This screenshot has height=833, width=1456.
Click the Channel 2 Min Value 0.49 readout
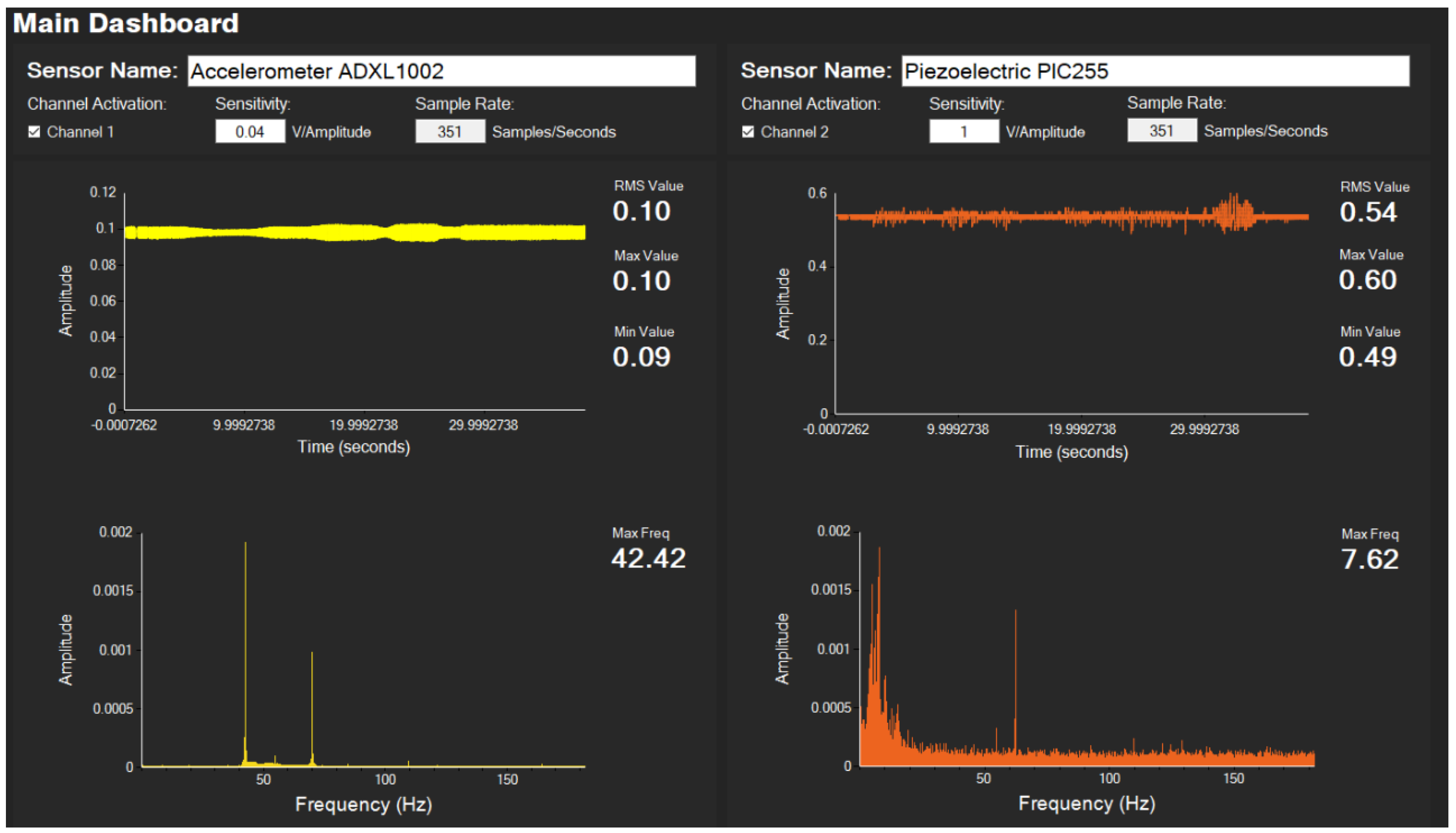(x=1367, y=357)
